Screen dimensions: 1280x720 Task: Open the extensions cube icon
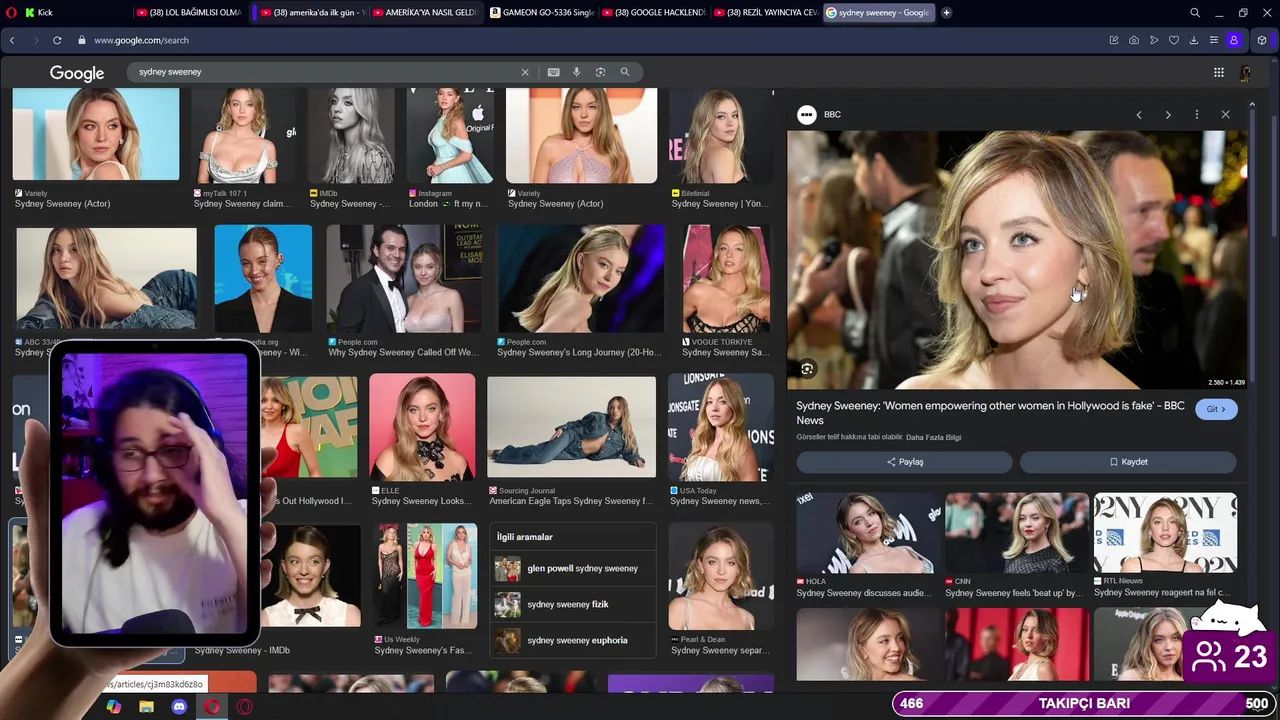click(1261, 40)
